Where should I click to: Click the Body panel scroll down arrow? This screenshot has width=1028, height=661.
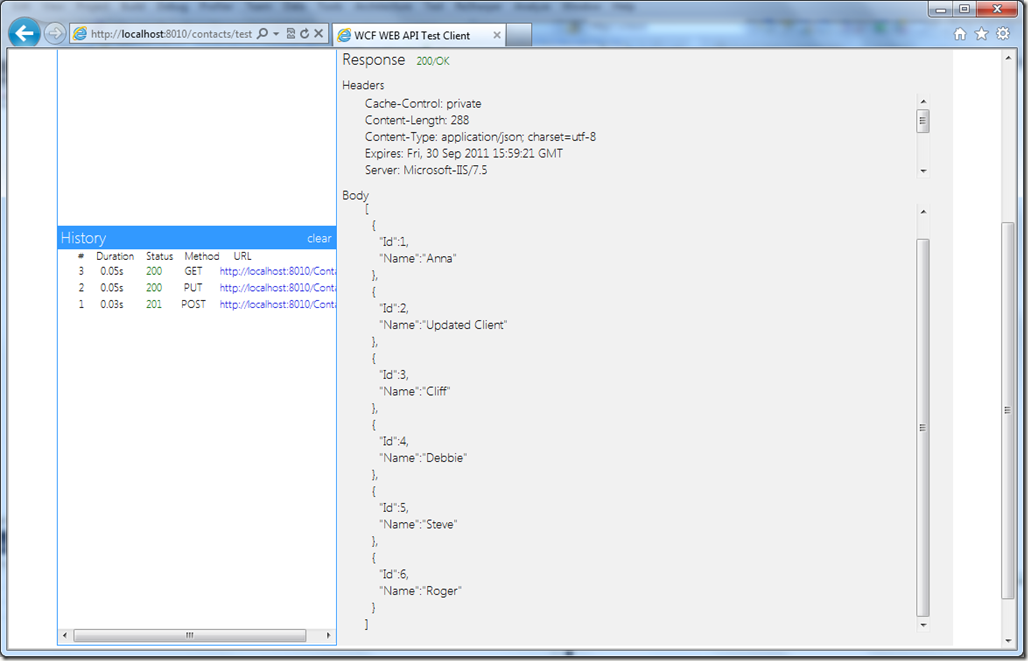coord(923,625)
